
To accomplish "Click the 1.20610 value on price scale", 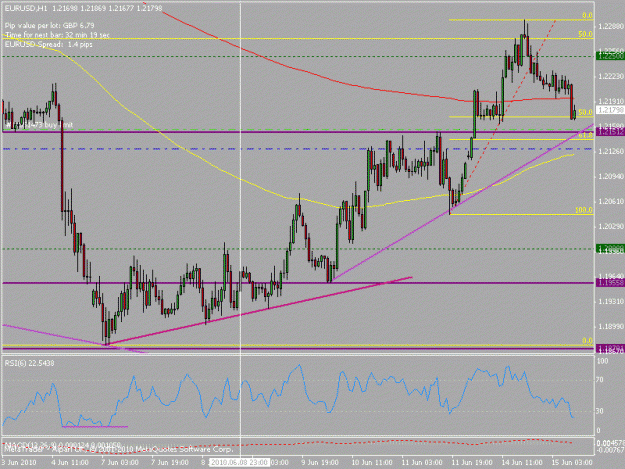I will [x=611, y=202].
